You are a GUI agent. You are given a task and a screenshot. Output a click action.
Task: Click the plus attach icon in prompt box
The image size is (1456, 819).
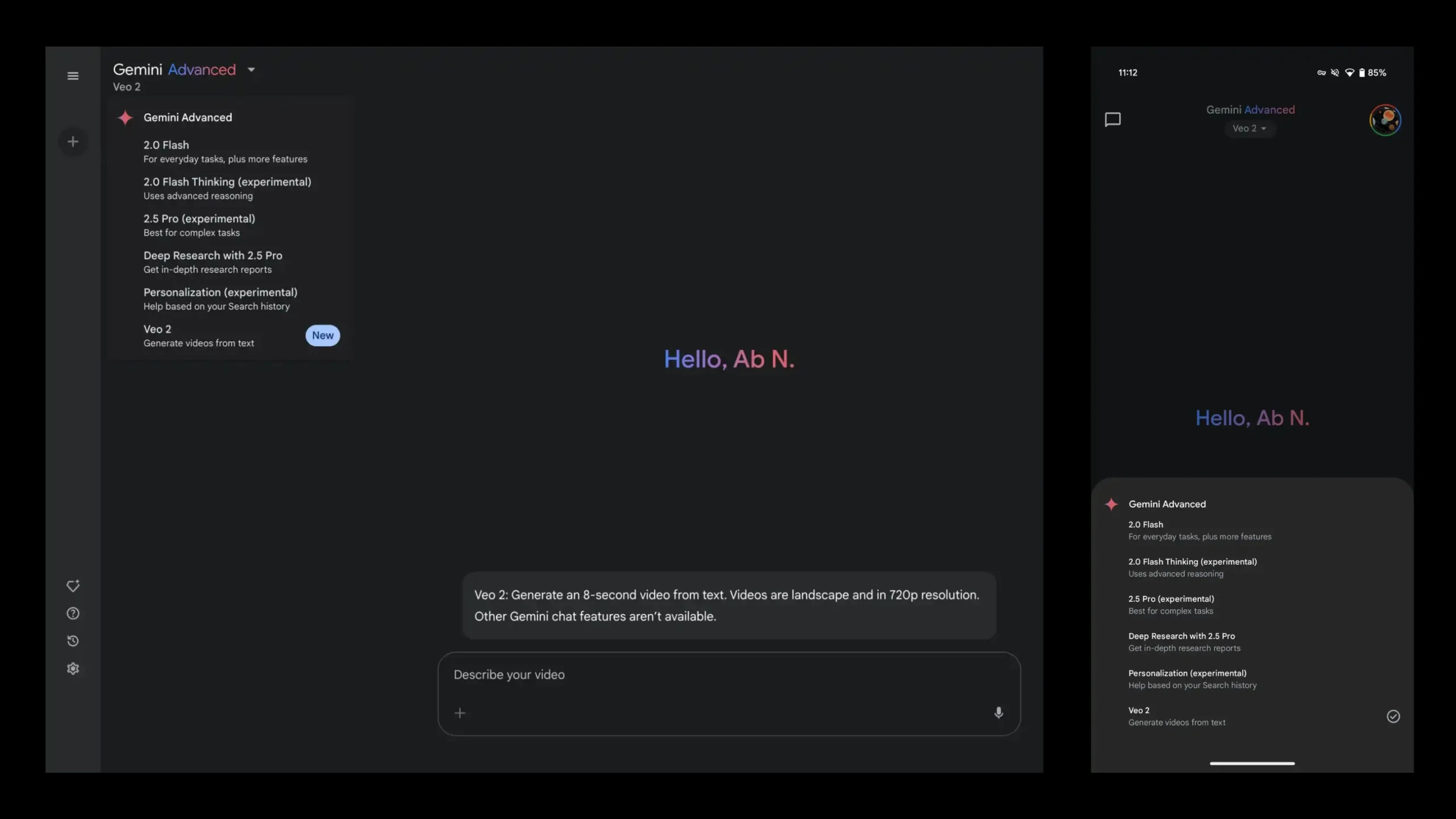click(x=460, y=713)
